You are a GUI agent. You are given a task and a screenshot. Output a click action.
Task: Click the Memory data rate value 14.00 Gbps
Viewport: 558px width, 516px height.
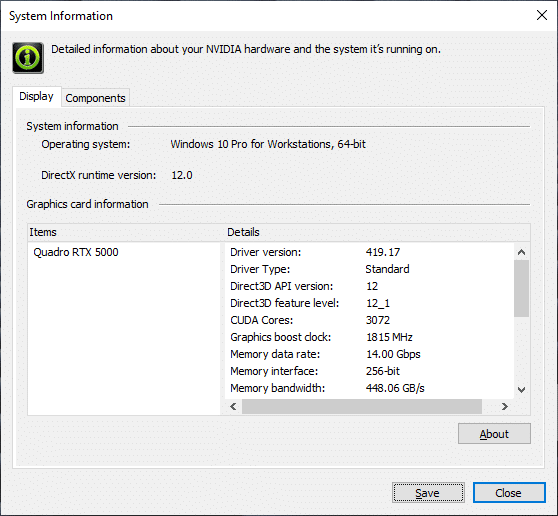pos(393,354)
